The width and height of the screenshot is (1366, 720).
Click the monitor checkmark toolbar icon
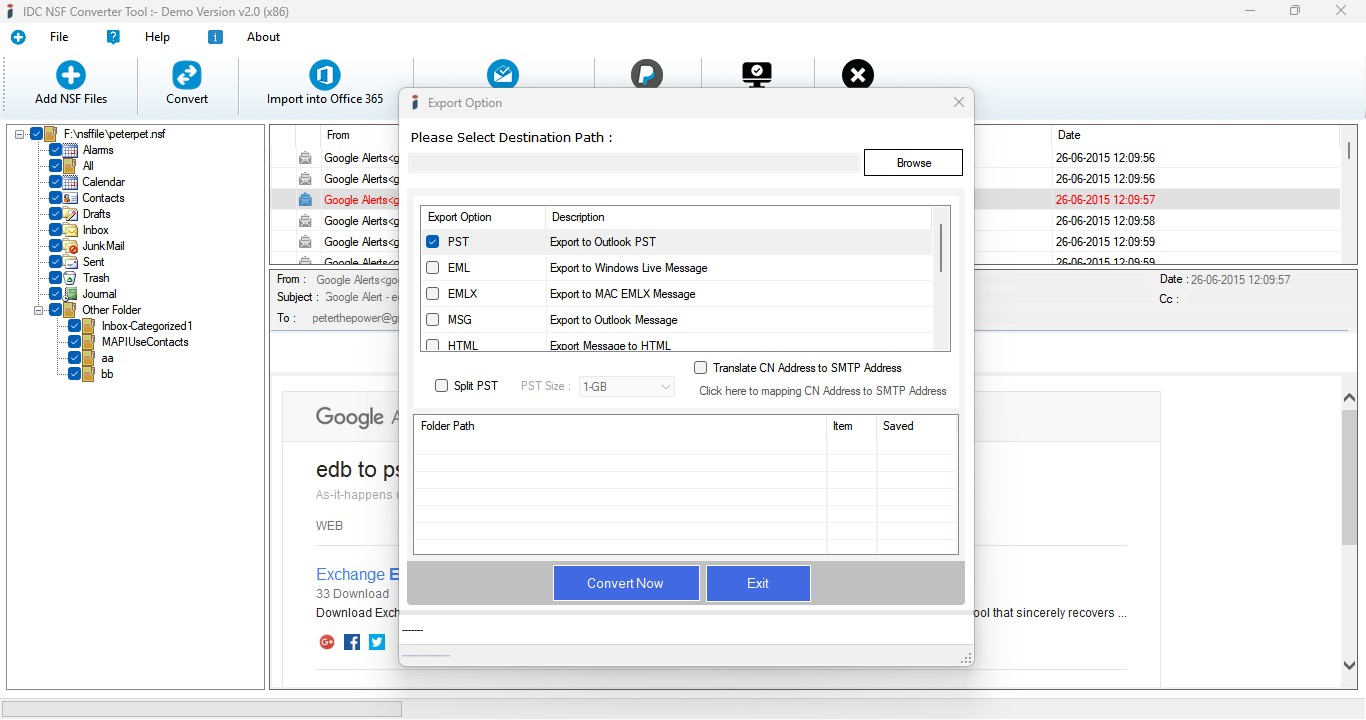tap(757, 74)
